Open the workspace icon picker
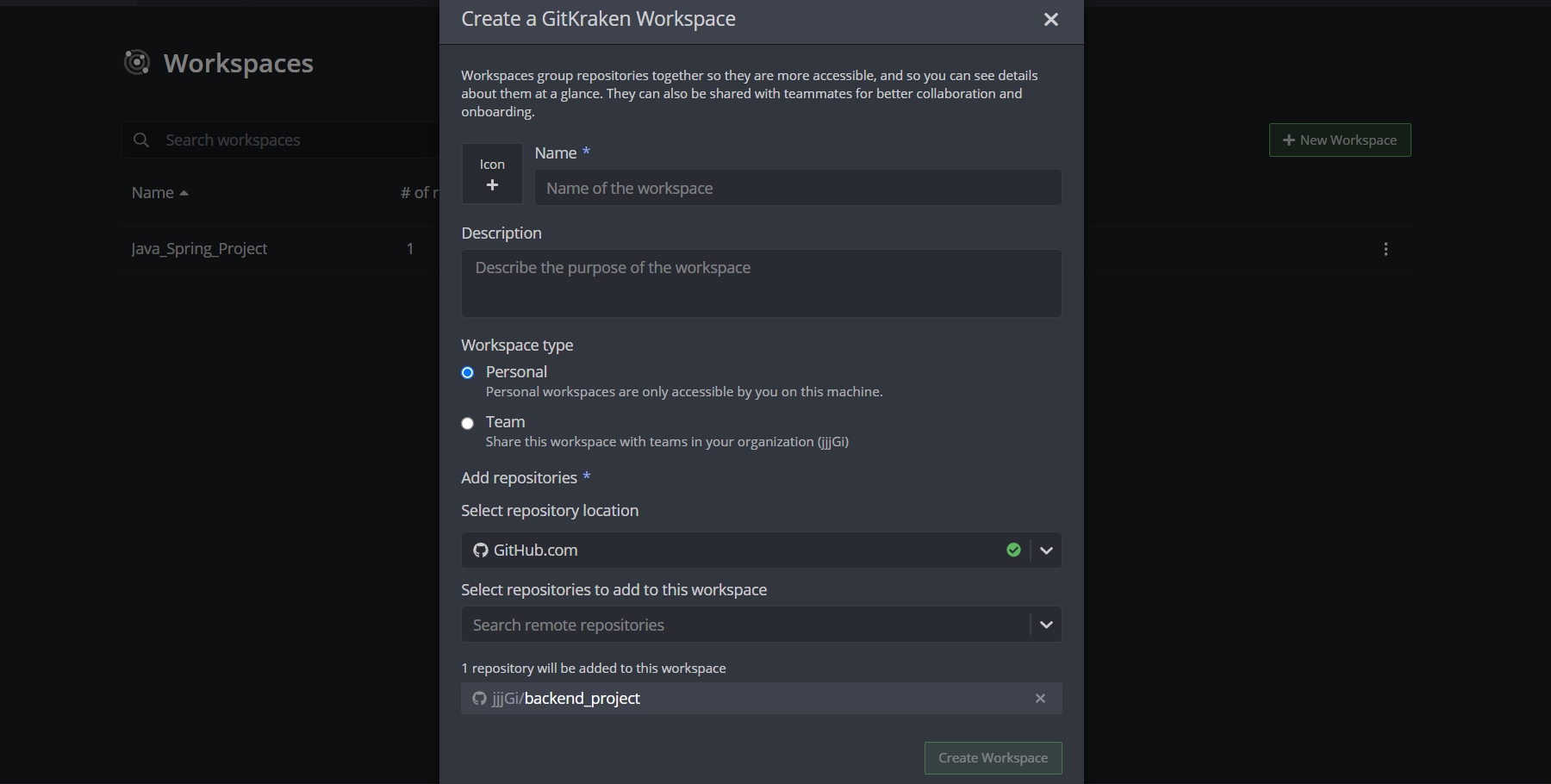1551x784 pixels. (x=492, y=174)
